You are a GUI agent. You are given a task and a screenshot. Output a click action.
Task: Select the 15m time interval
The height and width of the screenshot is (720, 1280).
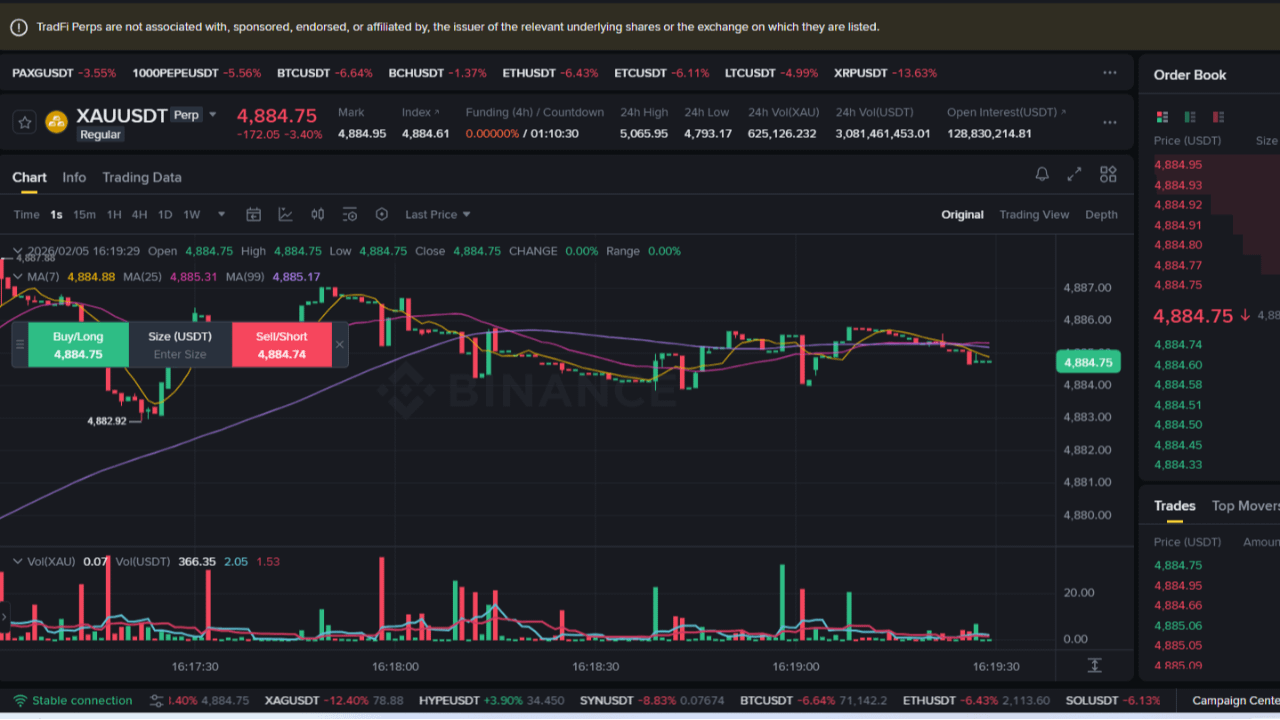[x=84, y=214]
